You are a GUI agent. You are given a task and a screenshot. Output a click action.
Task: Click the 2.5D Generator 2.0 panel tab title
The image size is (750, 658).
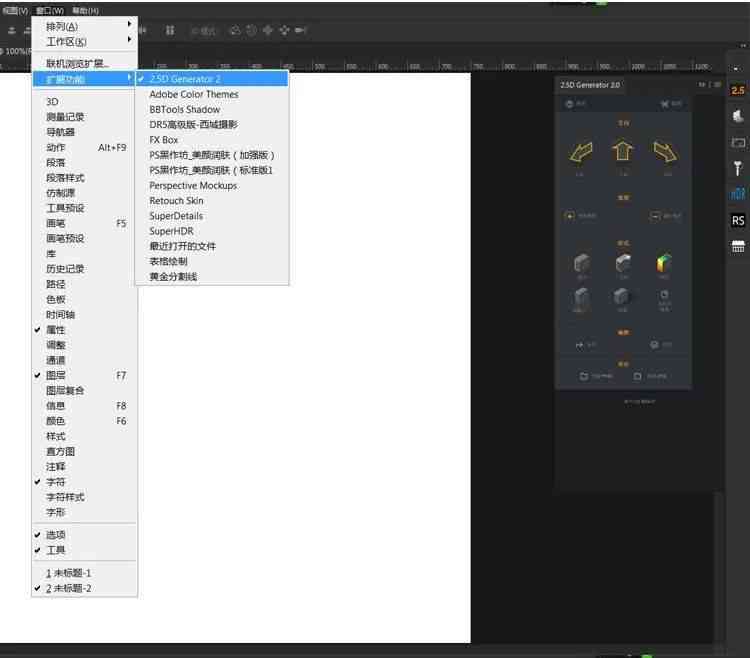(590, 85)
